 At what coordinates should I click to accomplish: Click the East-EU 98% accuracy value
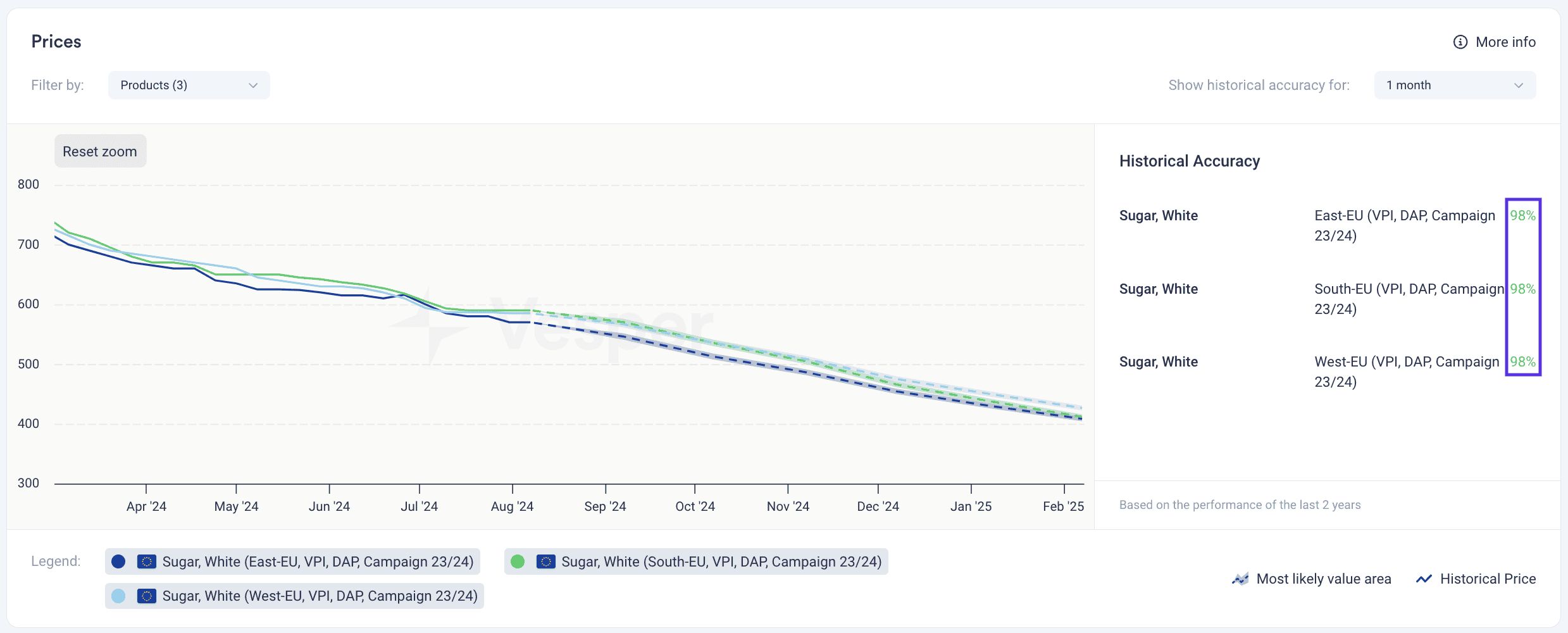(x=1523, y=215)
